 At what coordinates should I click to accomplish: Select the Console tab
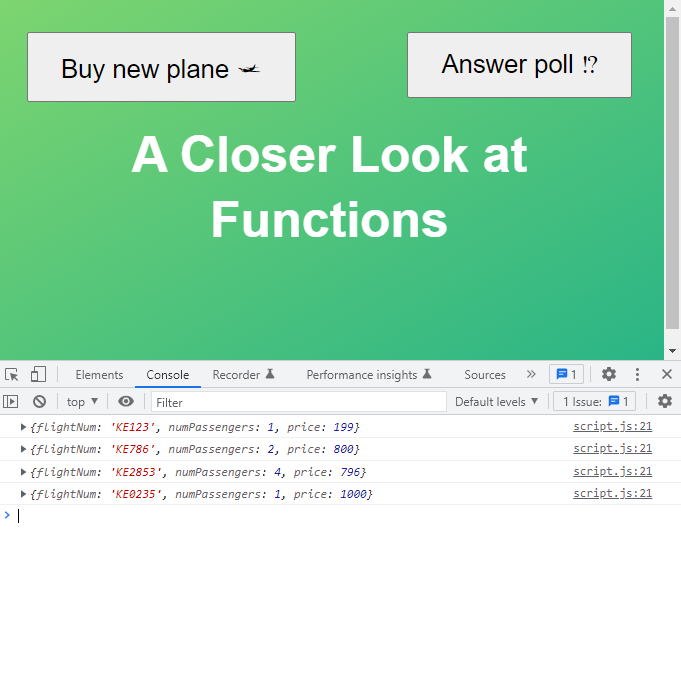click(x=168, y=375)
